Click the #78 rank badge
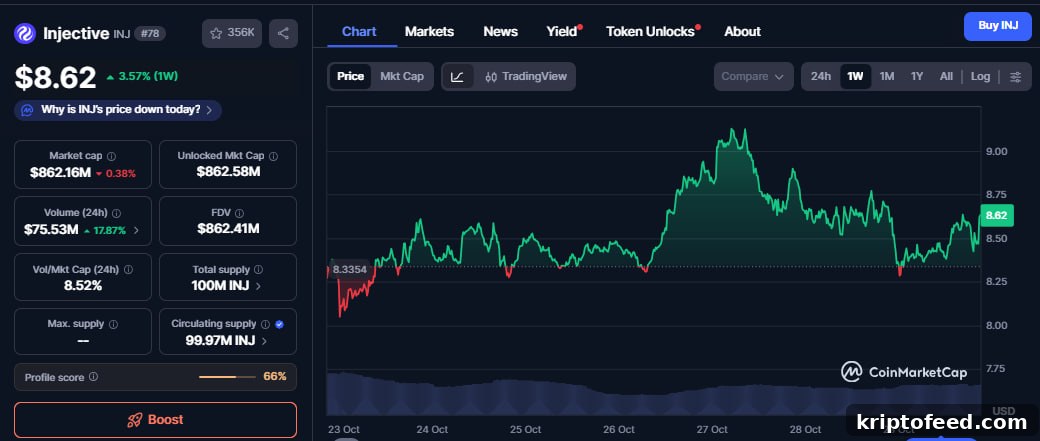 click(150, 33)
